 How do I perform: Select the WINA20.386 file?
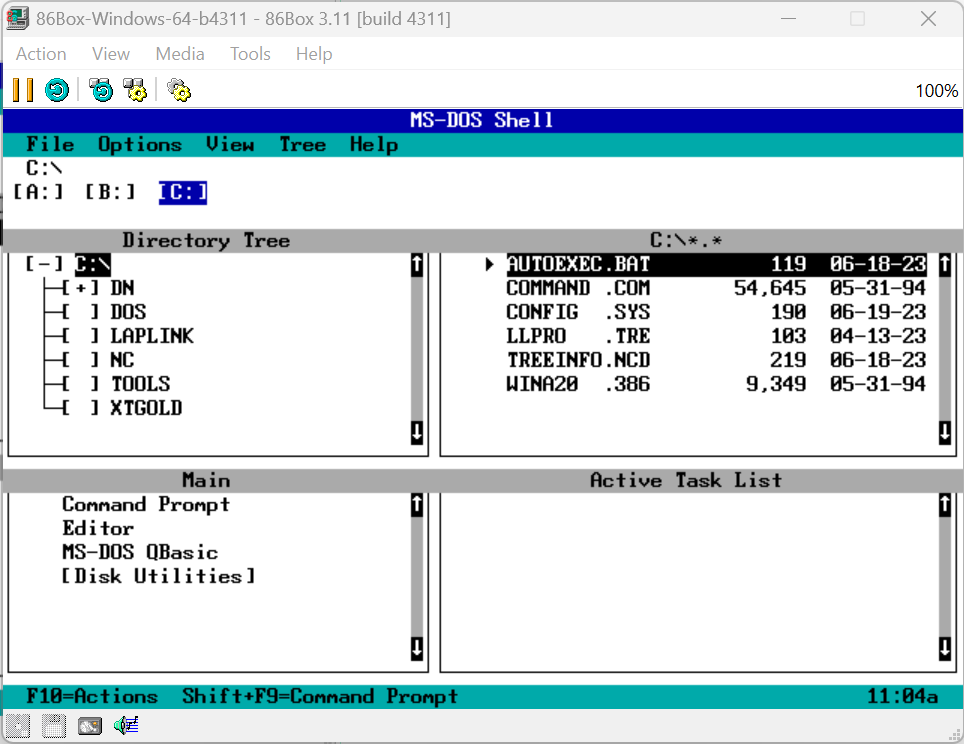[716, 384]
